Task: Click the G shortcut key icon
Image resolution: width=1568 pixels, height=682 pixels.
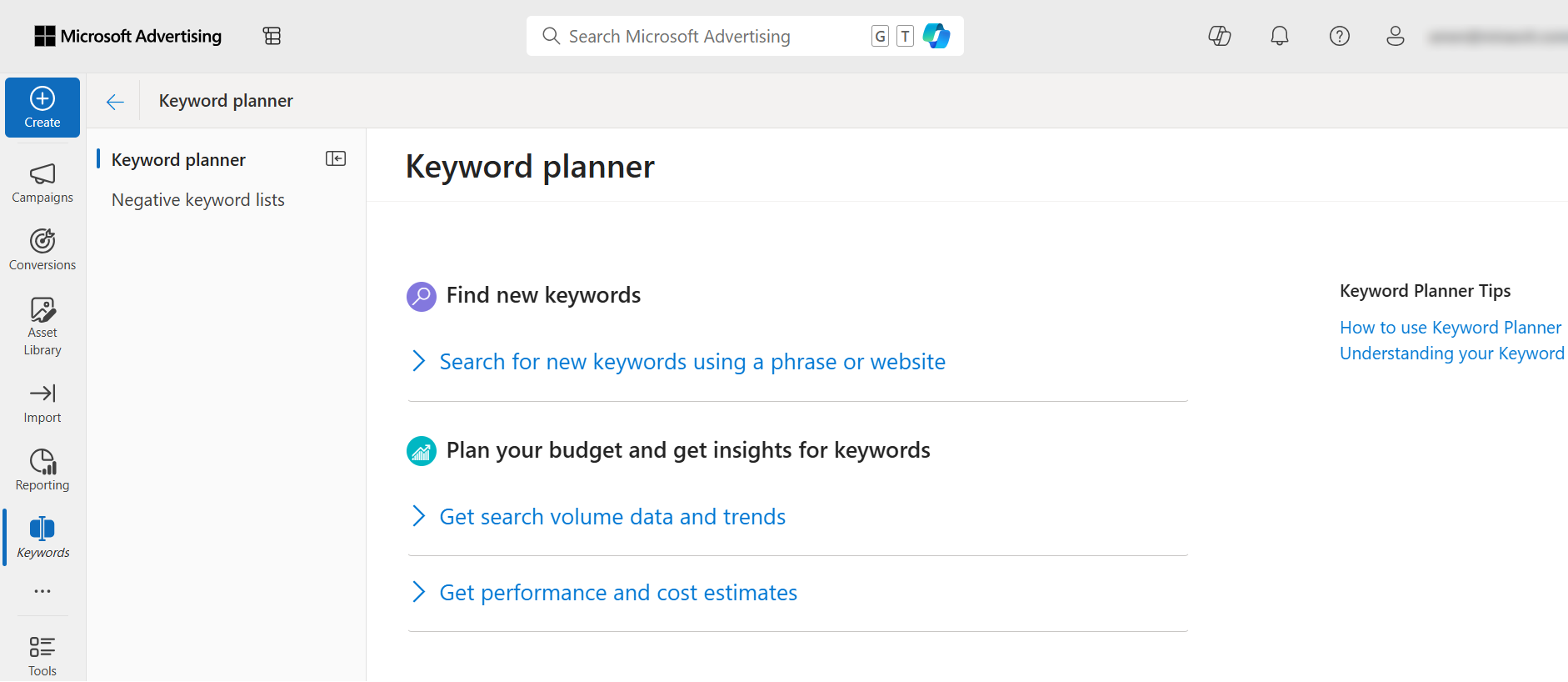Action: point(880,36)
